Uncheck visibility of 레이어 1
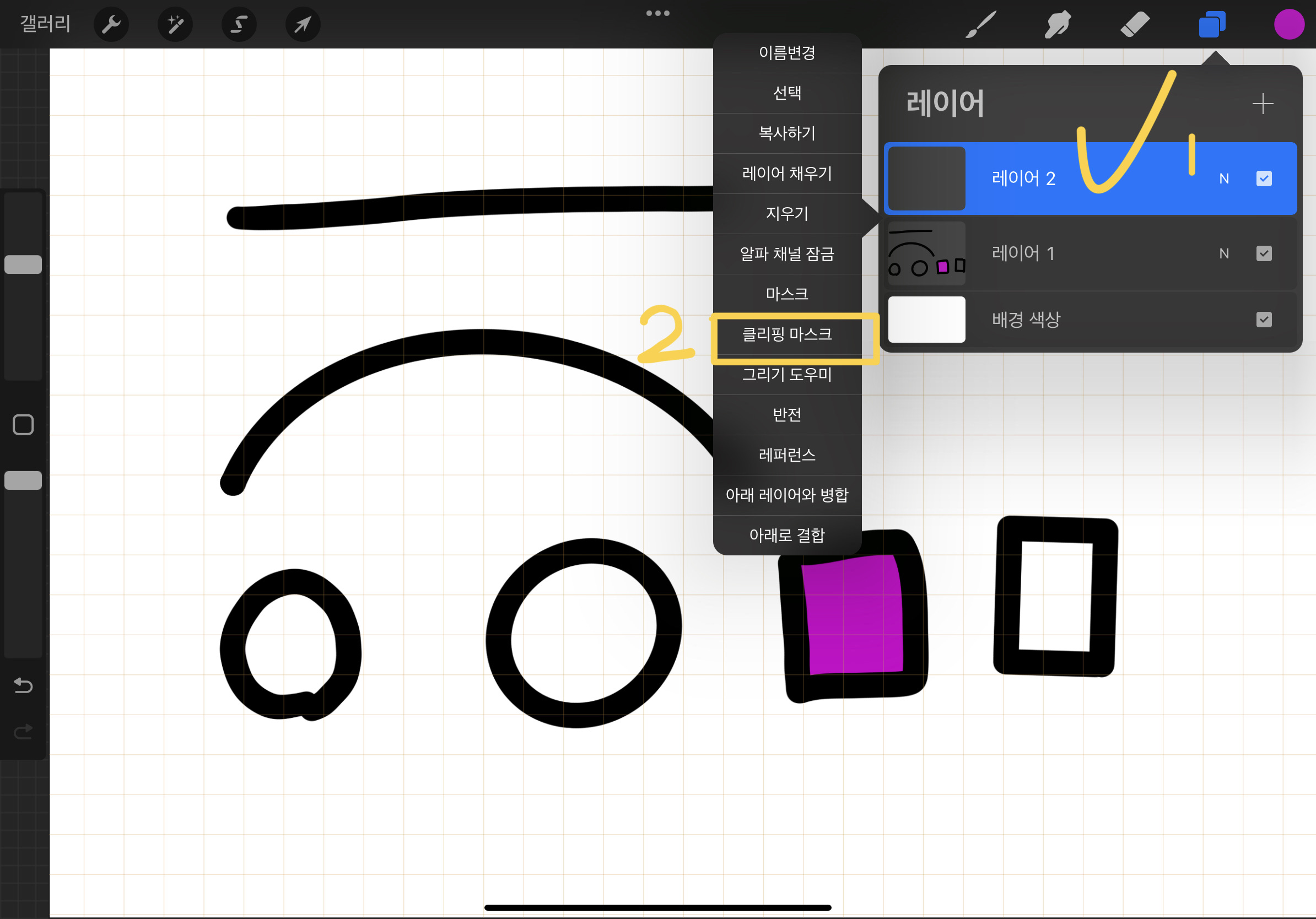The height and width of the screenshot is (919, 1316). [1264, 253]
